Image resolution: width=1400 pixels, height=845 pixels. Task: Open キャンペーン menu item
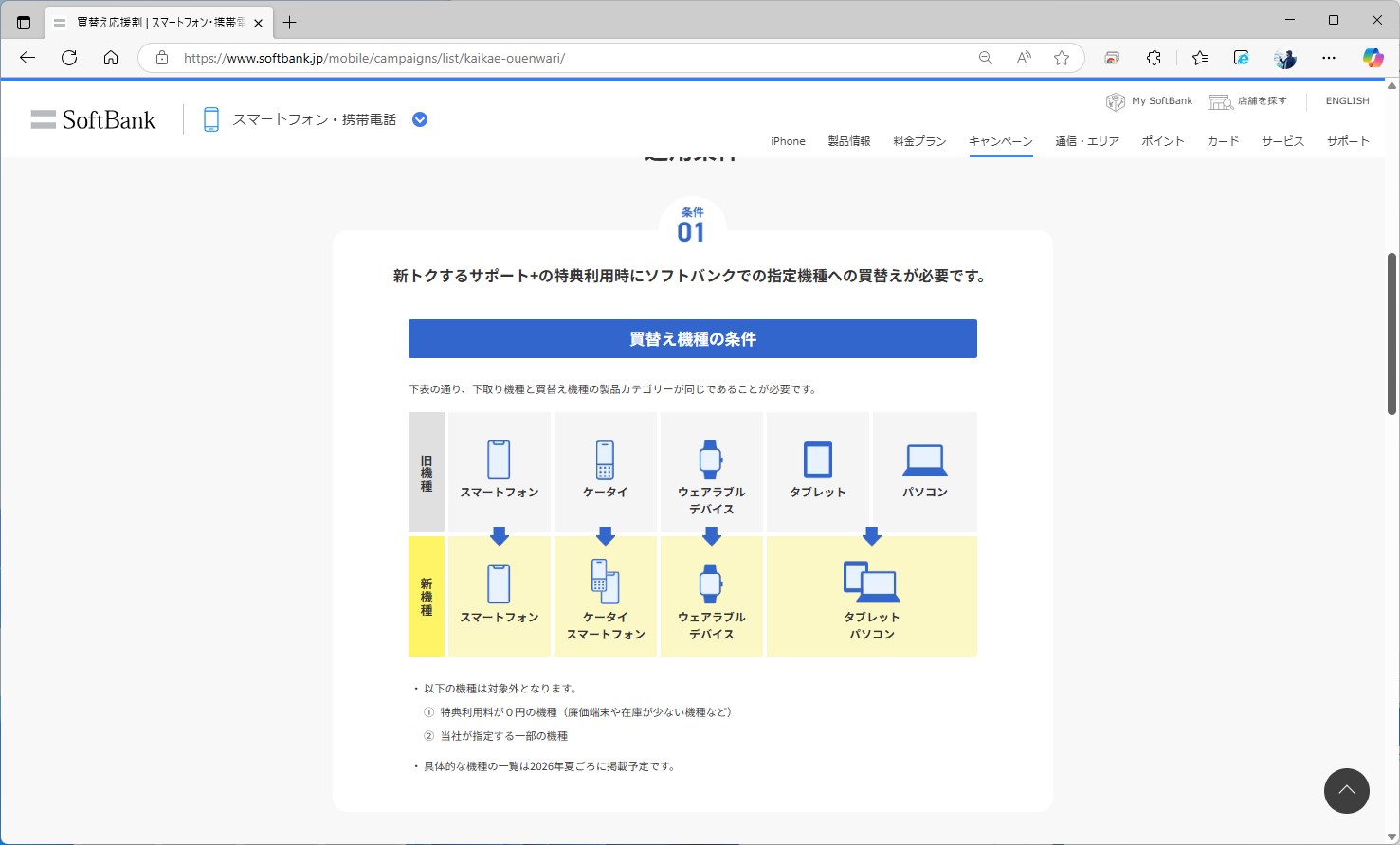(x=1001, y=141)
